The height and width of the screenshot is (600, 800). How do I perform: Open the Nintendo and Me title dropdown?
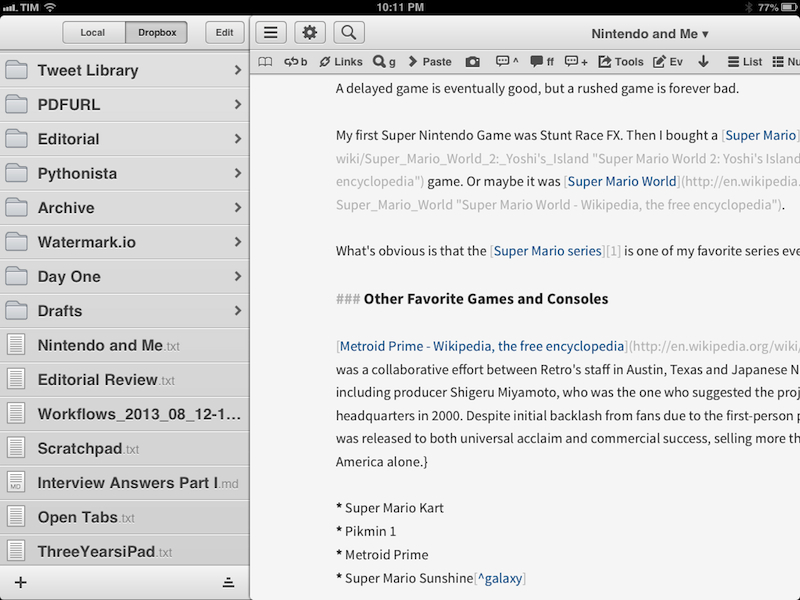(x=649, y=34)
